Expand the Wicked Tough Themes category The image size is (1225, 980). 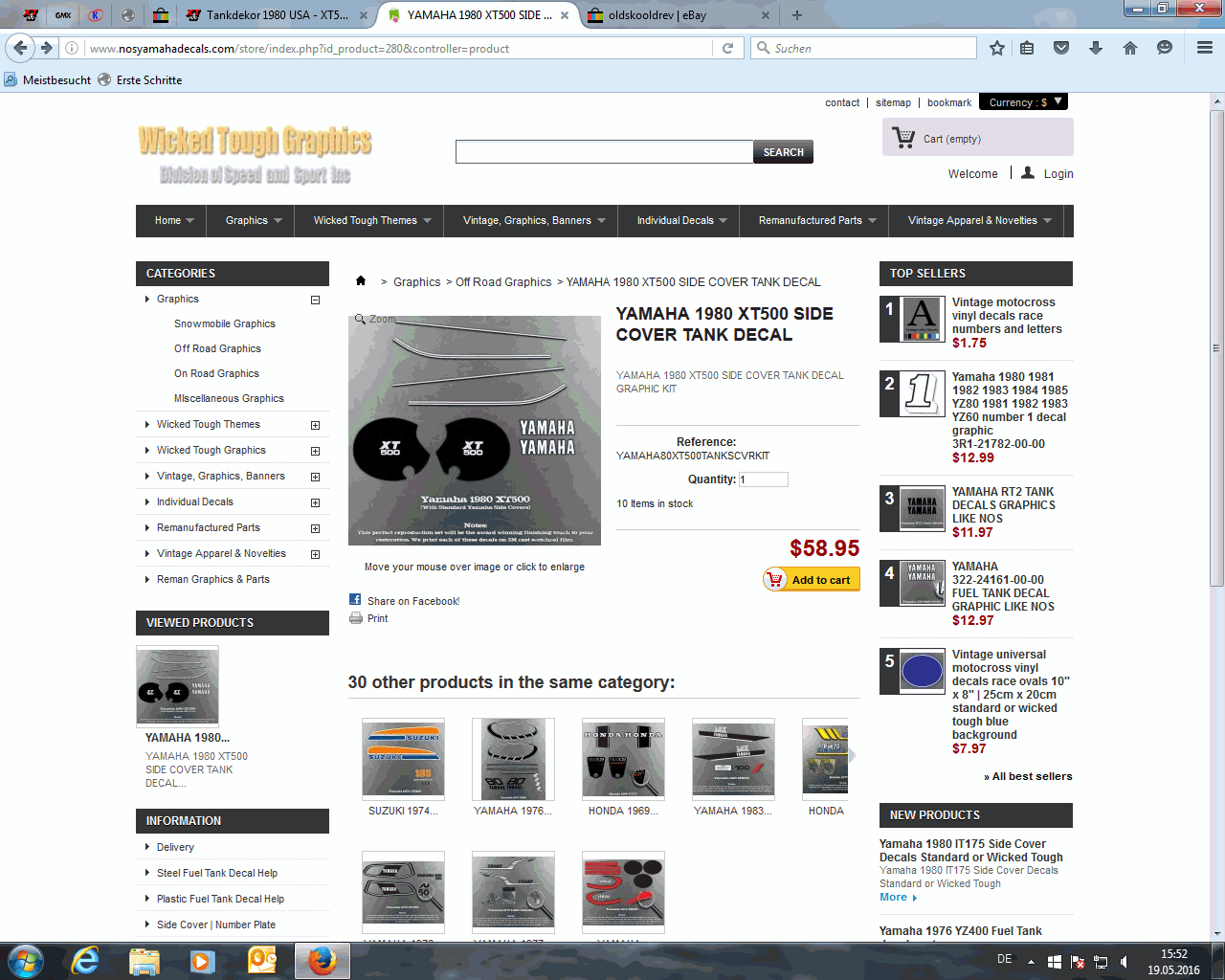[315, 425]
